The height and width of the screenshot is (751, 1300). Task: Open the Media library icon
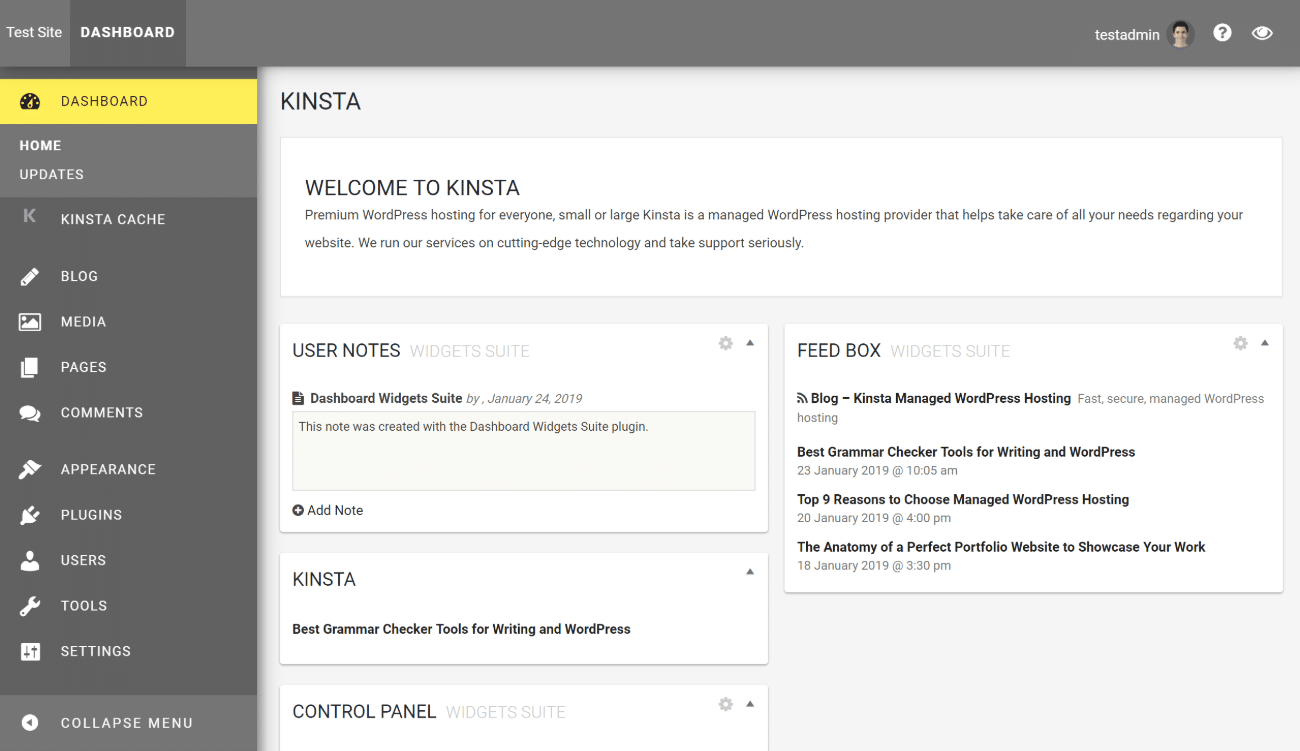29,321
